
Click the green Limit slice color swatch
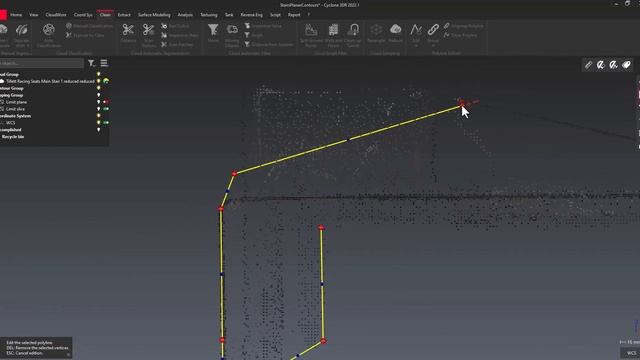pyautogui.click(x=106, y=109)
